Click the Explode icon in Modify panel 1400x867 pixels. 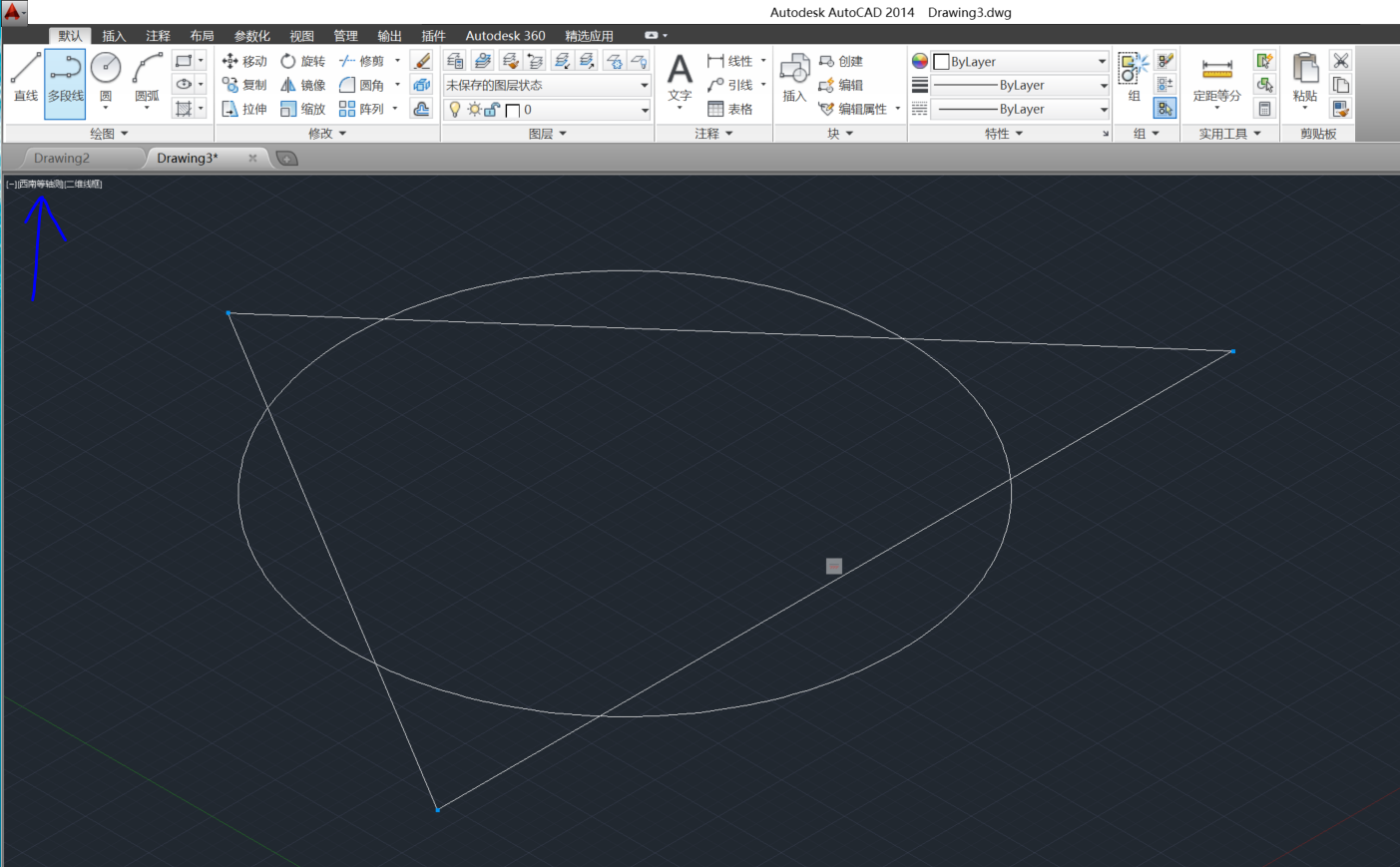422,85
